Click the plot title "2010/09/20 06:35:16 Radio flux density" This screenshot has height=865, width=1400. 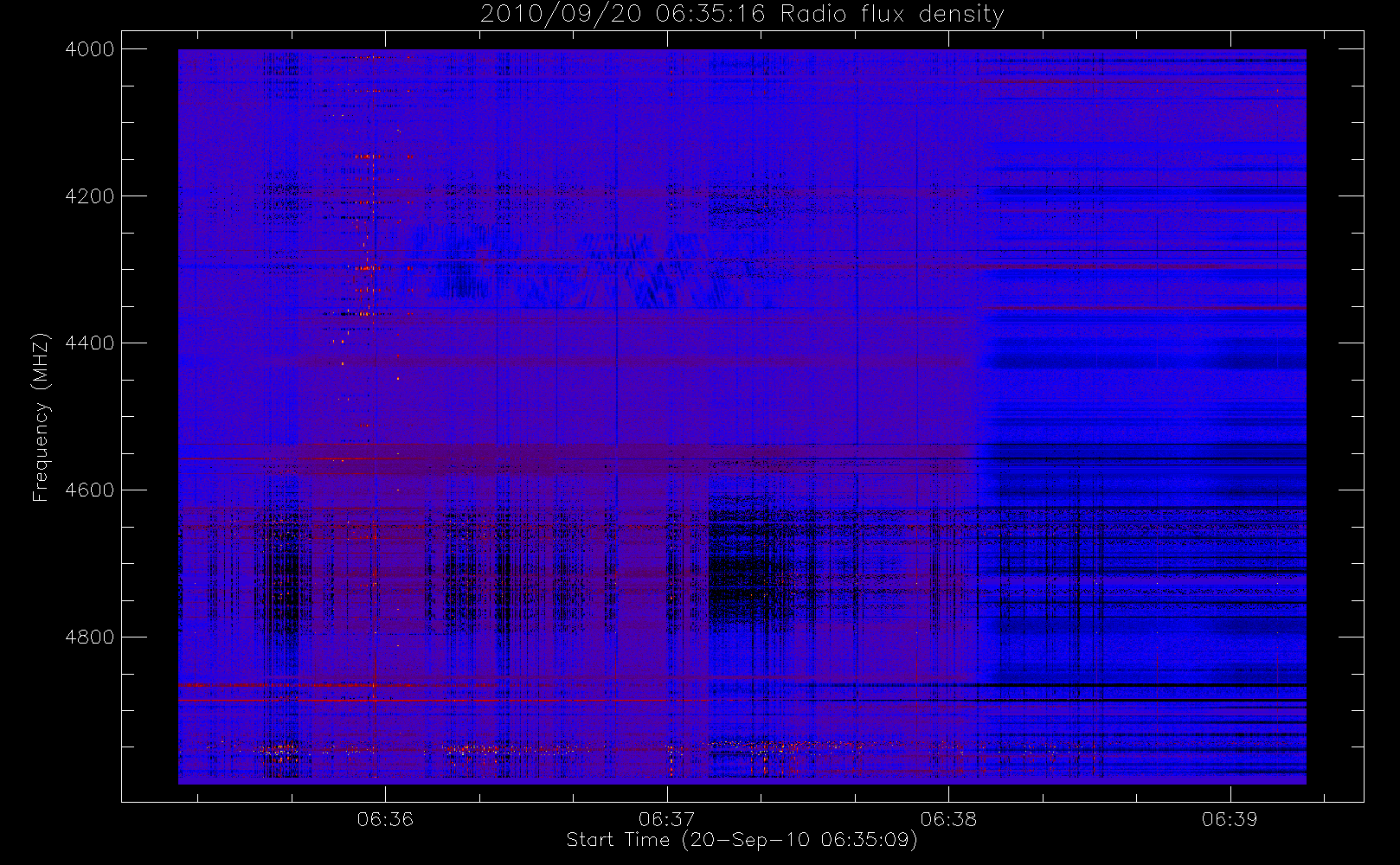pos(742,15)
